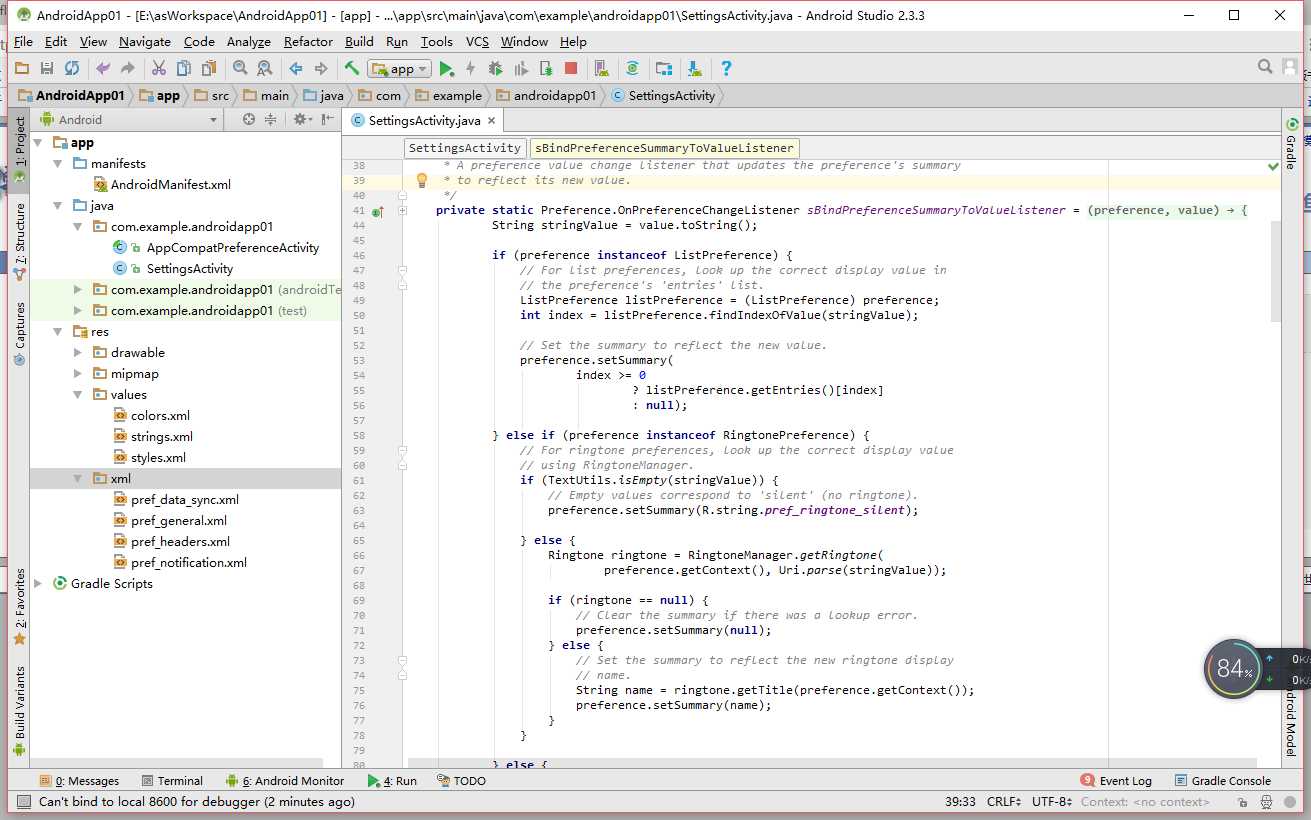Viewport: 1311px width, 820px height.
Task: Open the Android project view dropdown
Action: click(x=128, y=119)
